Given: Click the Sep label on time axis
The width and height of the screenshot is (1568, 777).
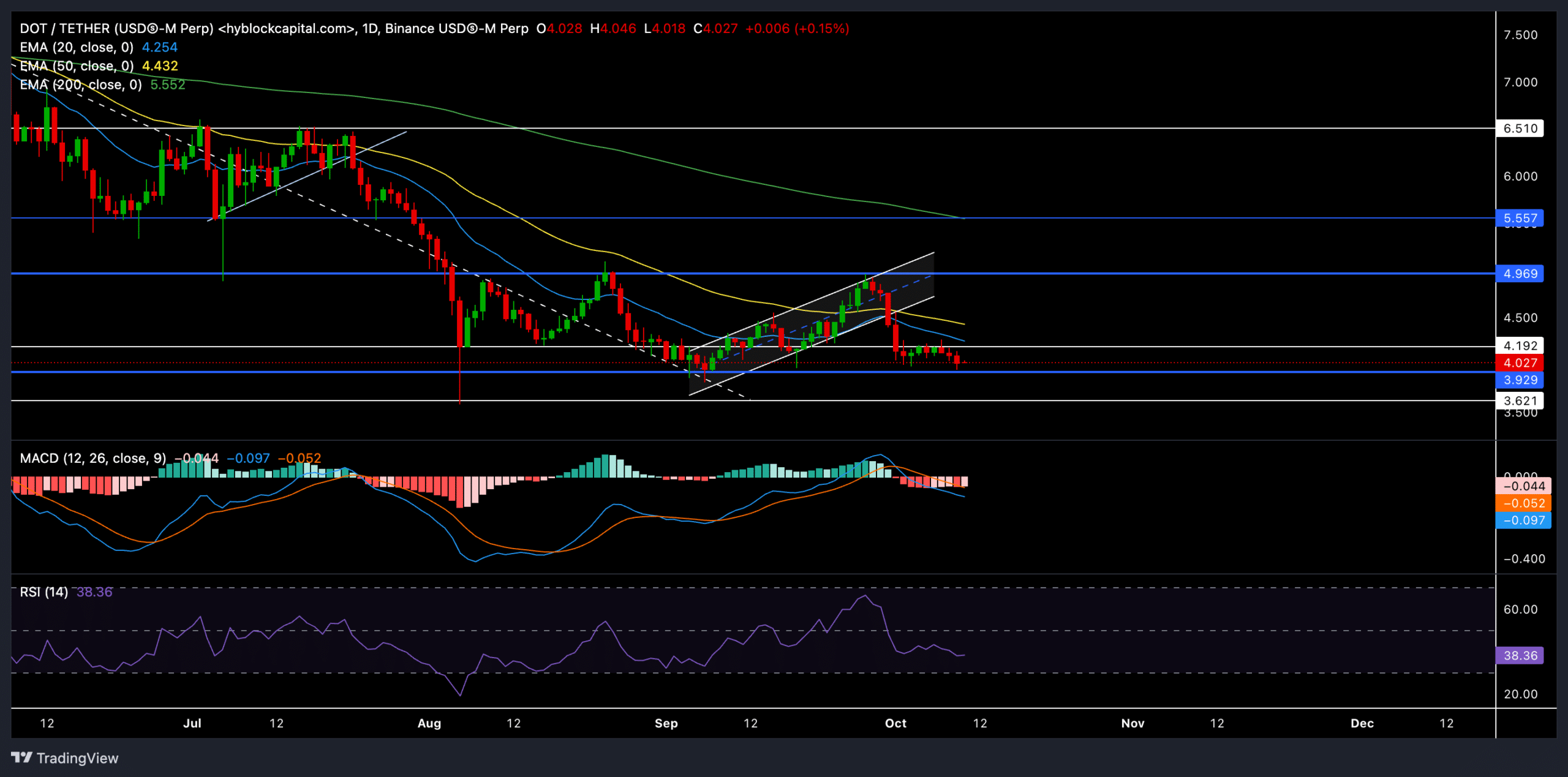Looking at the screenshot, I should click(x=666, y=723).
